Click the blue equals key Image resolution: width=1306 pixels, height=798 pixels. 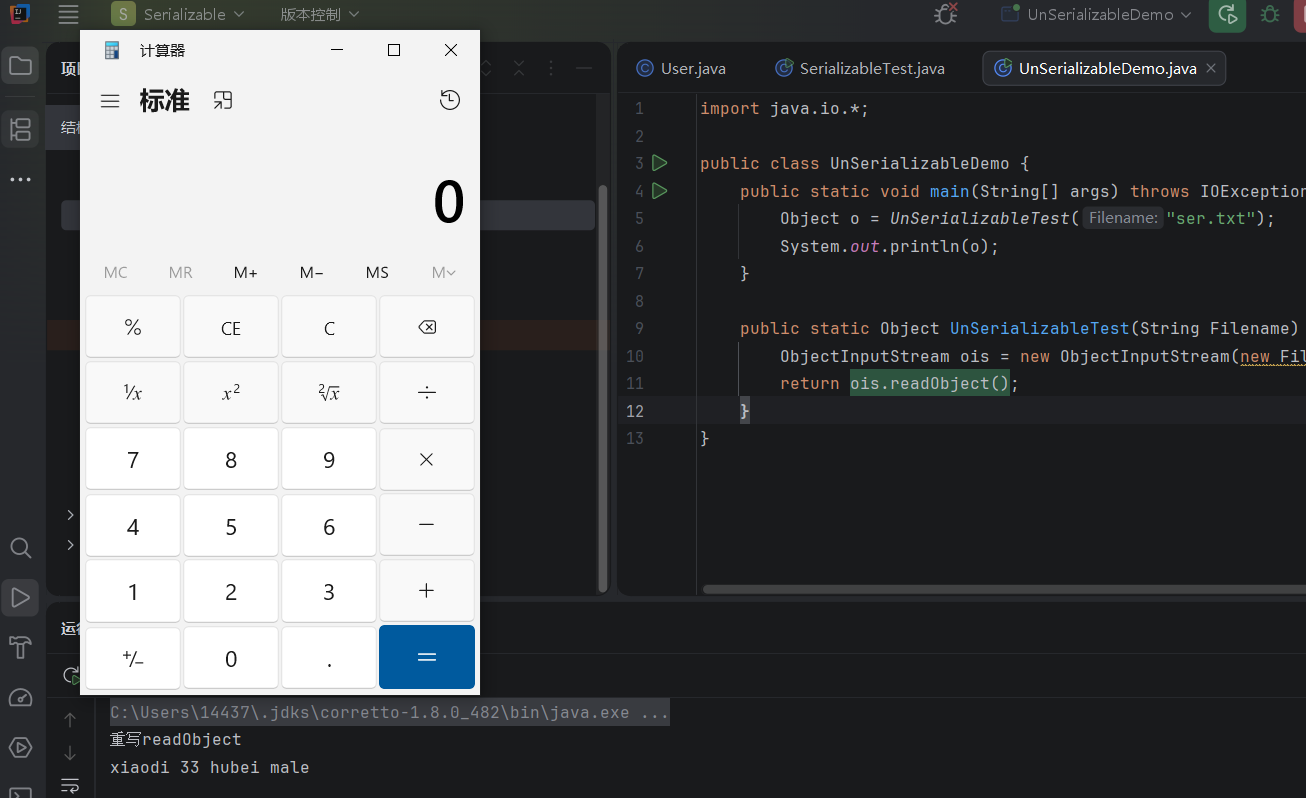(x=427, y=657)
